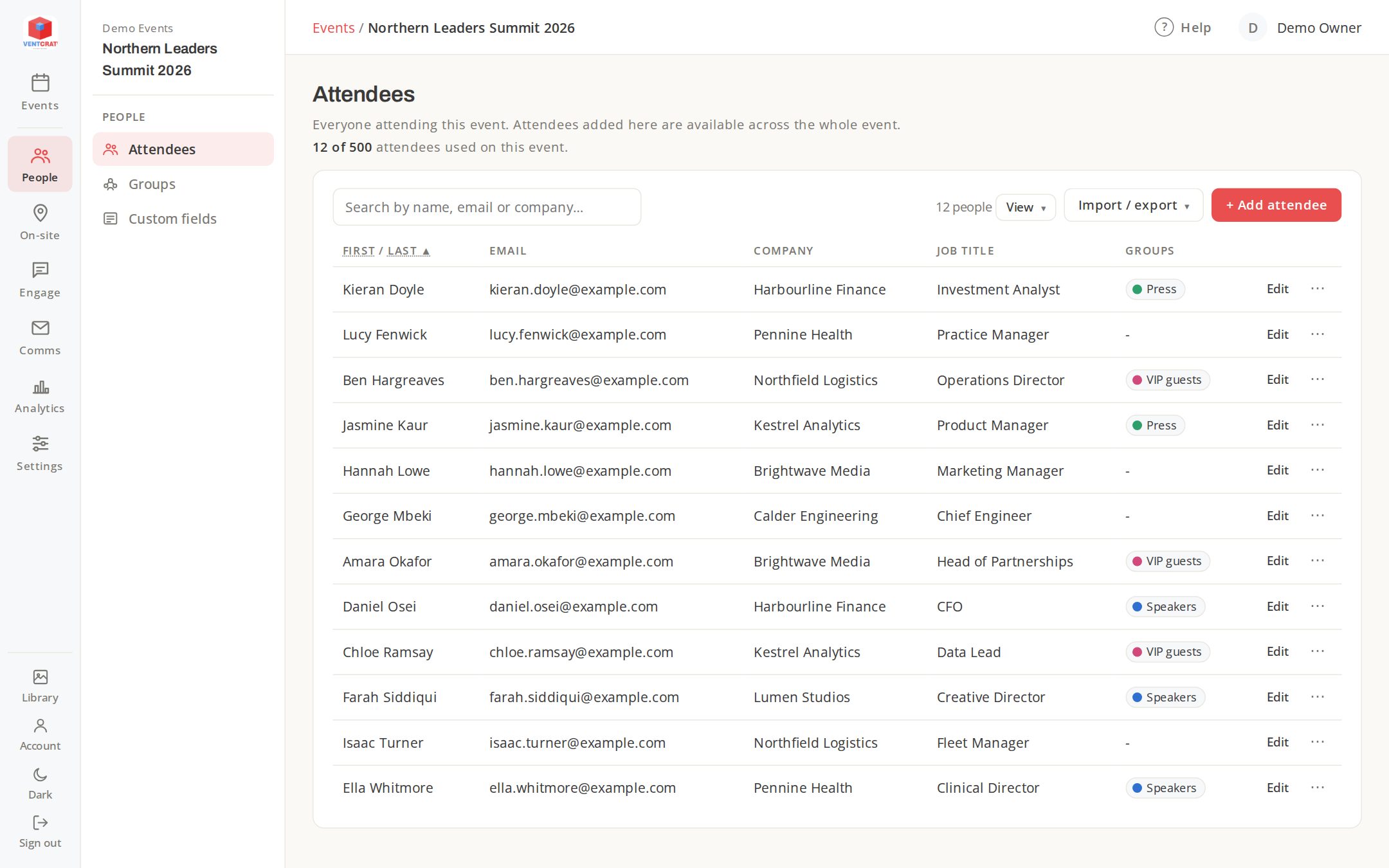The width and height of the screenshot is (1389, 868).
Task: Sort by LAST name column
Action: pyautogui.click(x=408, y=251)
